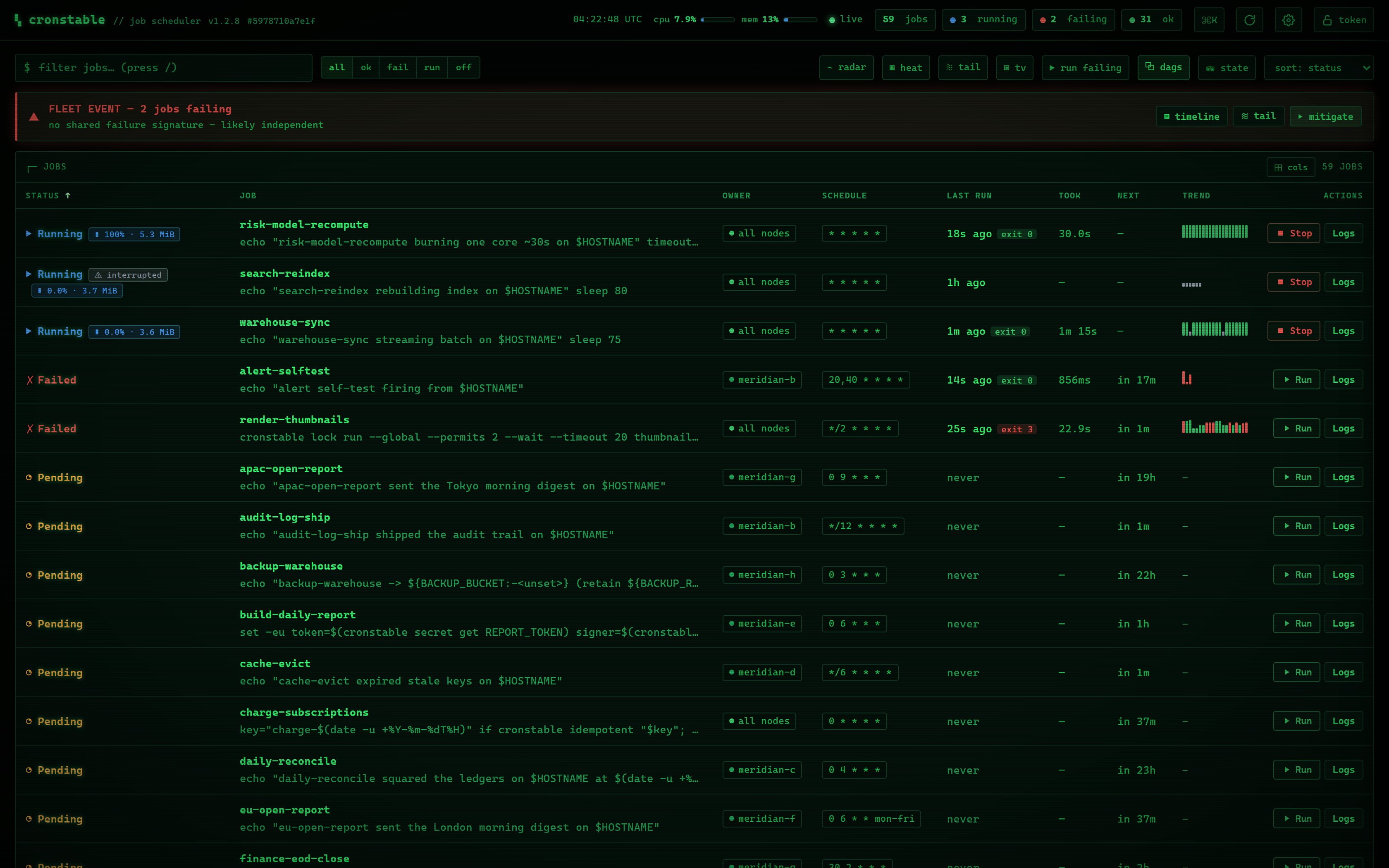Expand the Running risk-model-recompute row arrow
The image size is (1389, 868).
click(x=29, y=234)
